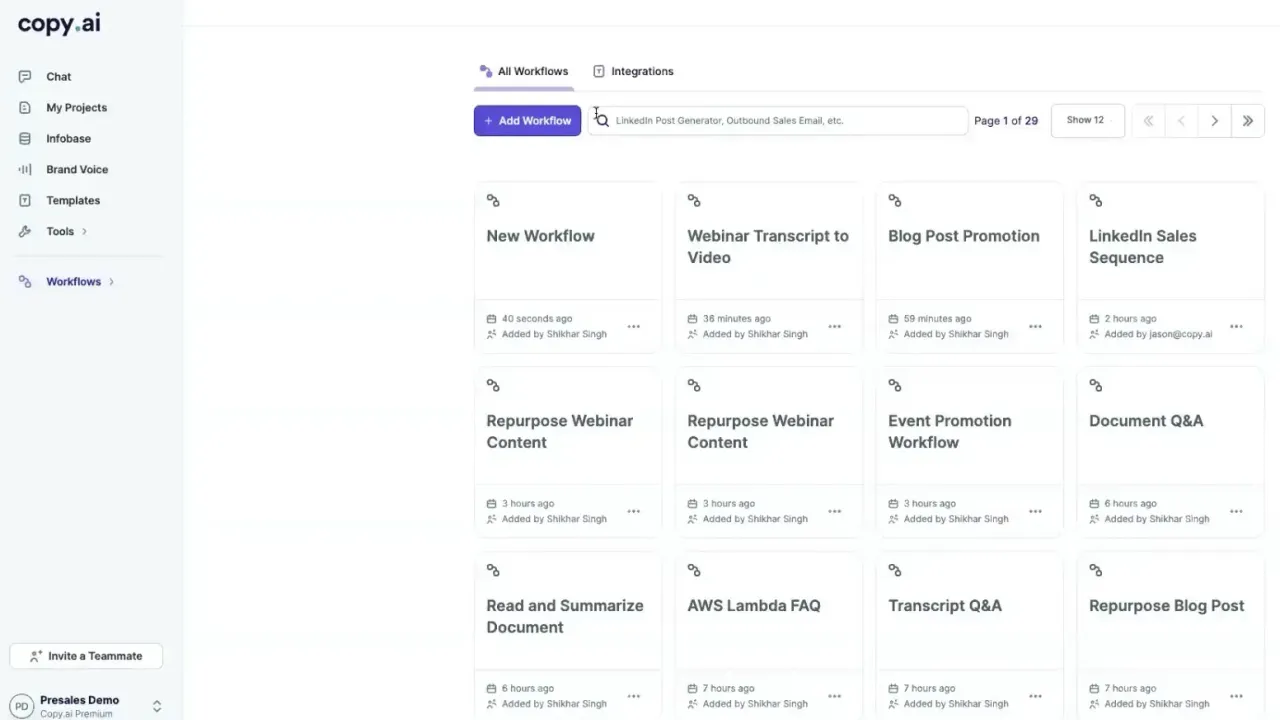Open Infobase from the sidebar
This screenshot has width=1280, height=720.
68,138
